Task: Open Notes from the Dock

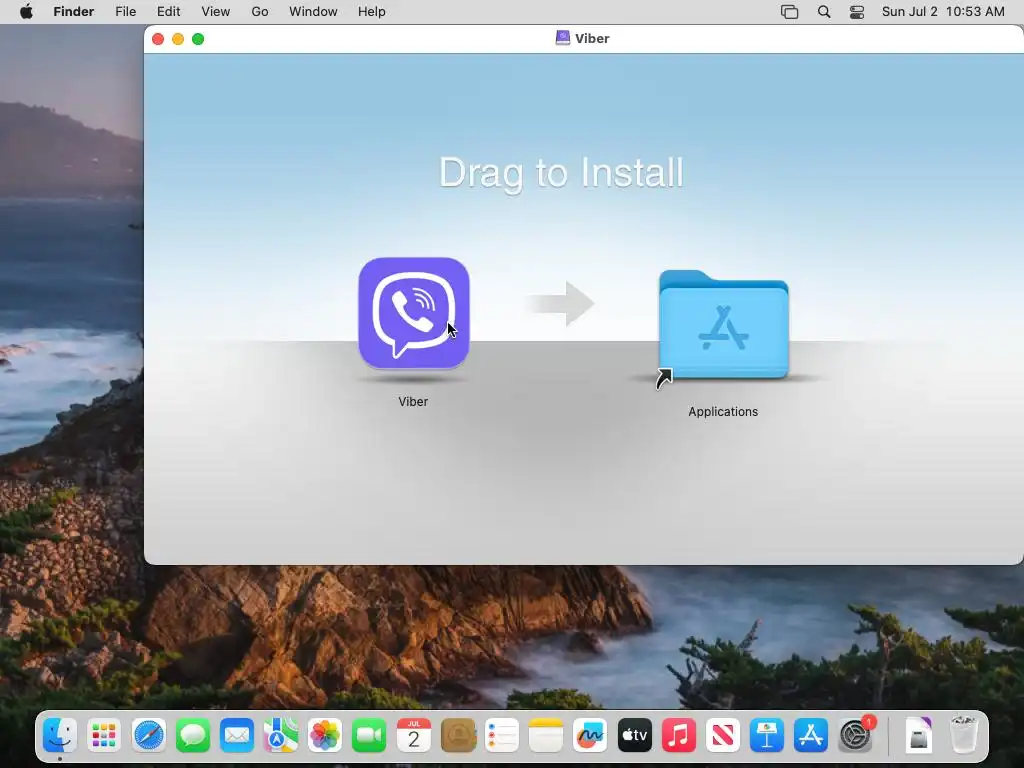Action: (x=546, y=736)
